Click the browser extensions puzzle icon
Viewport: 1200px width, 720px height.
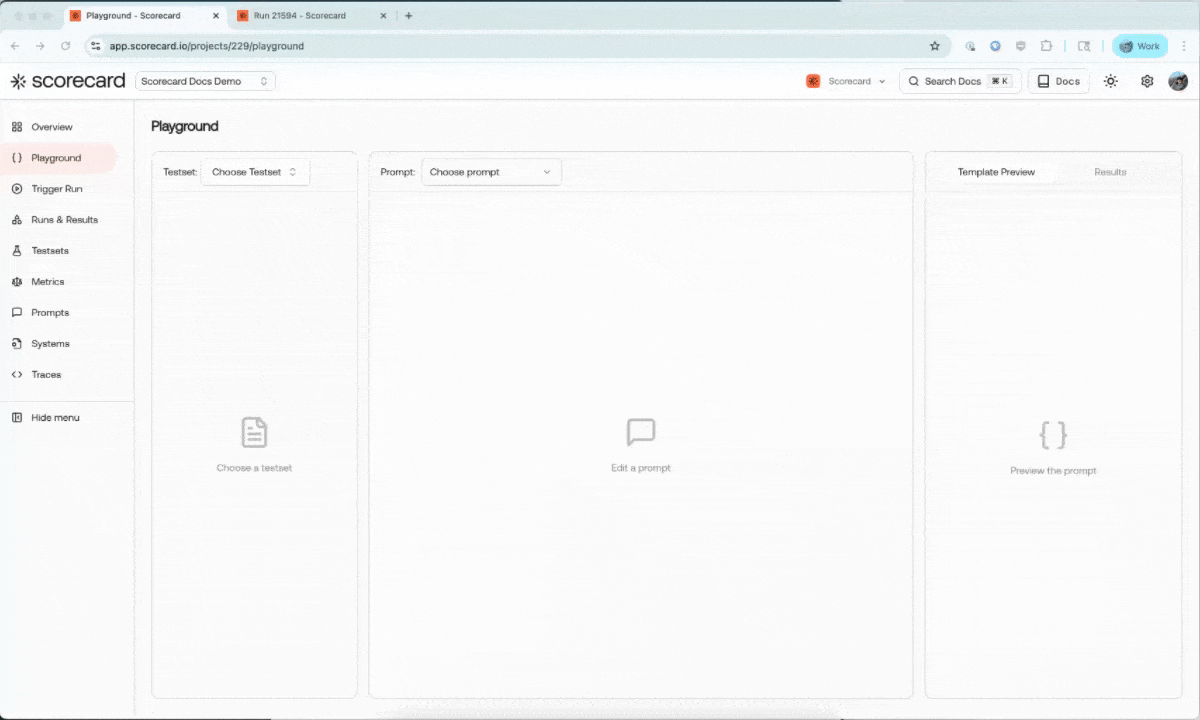pos(1046,46)
